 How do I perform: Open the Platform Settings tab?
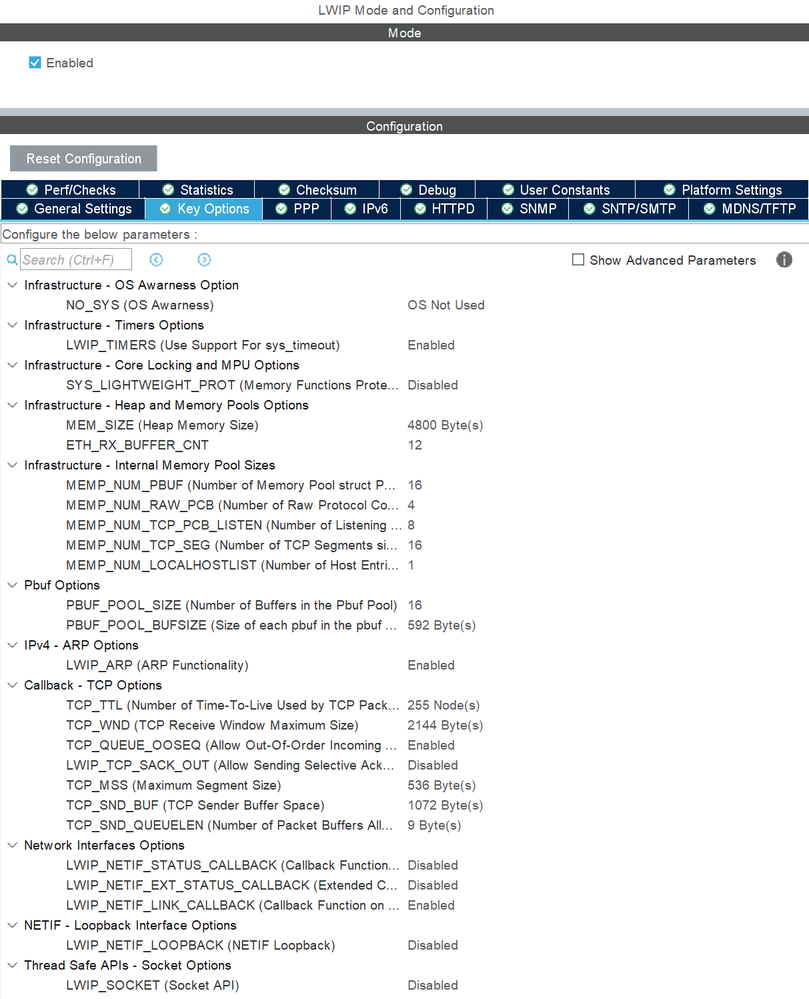point(722,190)
